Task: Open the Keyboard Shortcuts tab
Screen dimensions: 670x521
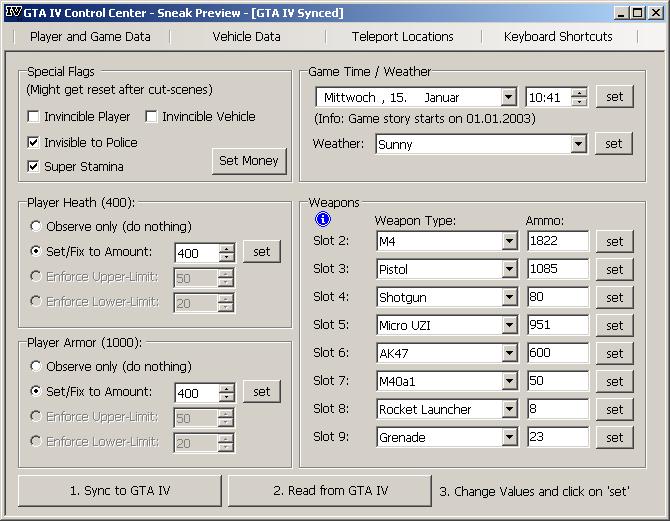Action: coord(558,37)
